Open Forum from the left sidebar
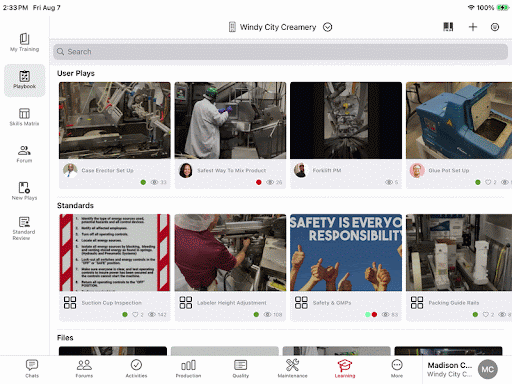 click(24, 154)
